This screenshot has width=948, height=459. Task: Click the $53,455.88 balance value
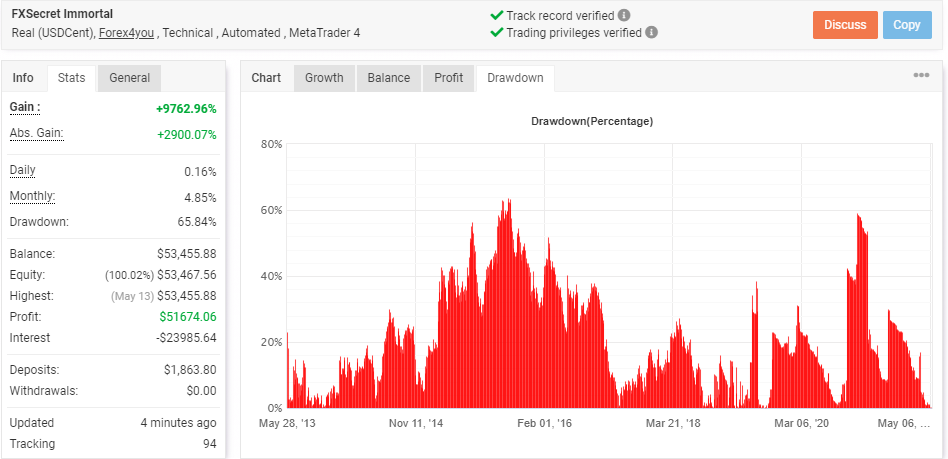(x=186, y=254)
